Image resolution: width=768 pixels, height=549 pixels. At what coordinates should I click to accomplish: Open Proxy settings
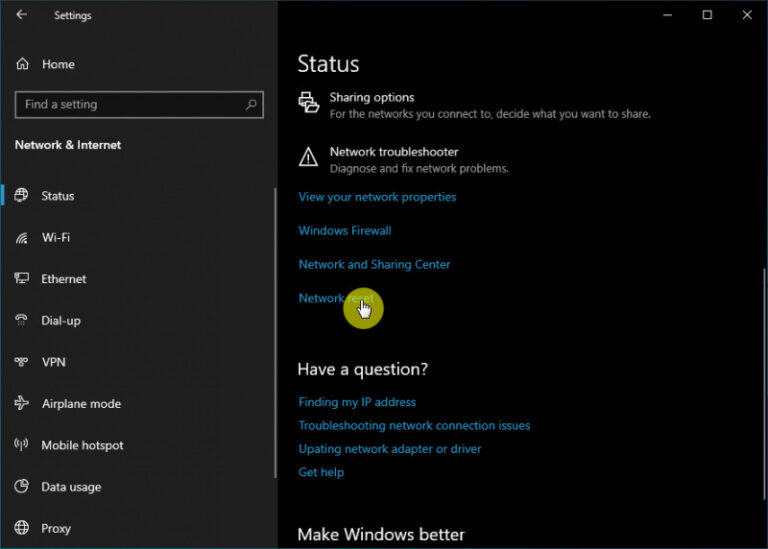(x=56, y=528)
